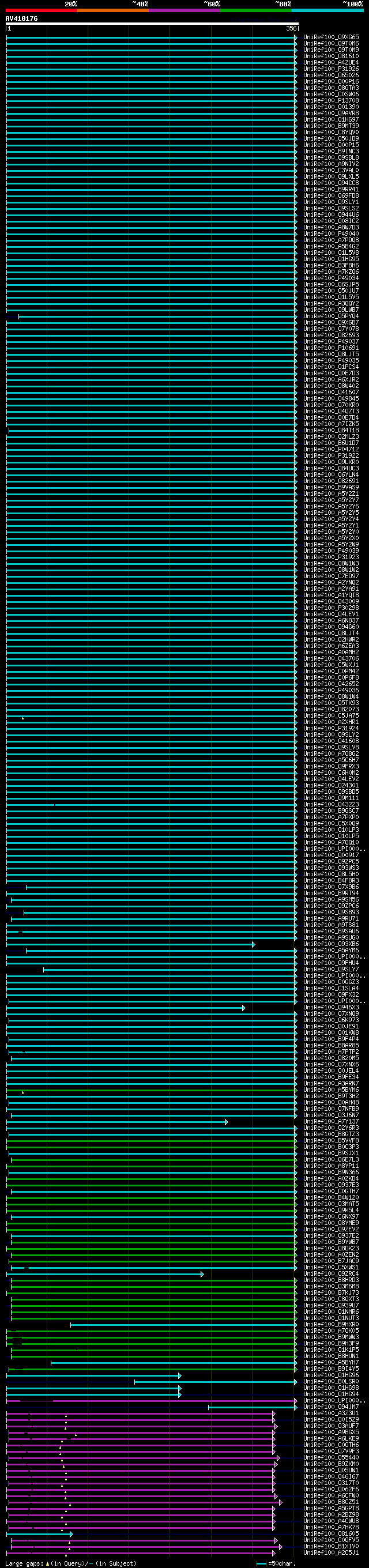369x1568 pixels.
Task: Select hit label UniRef100_Q69FD8
Action: click(332, 195)
